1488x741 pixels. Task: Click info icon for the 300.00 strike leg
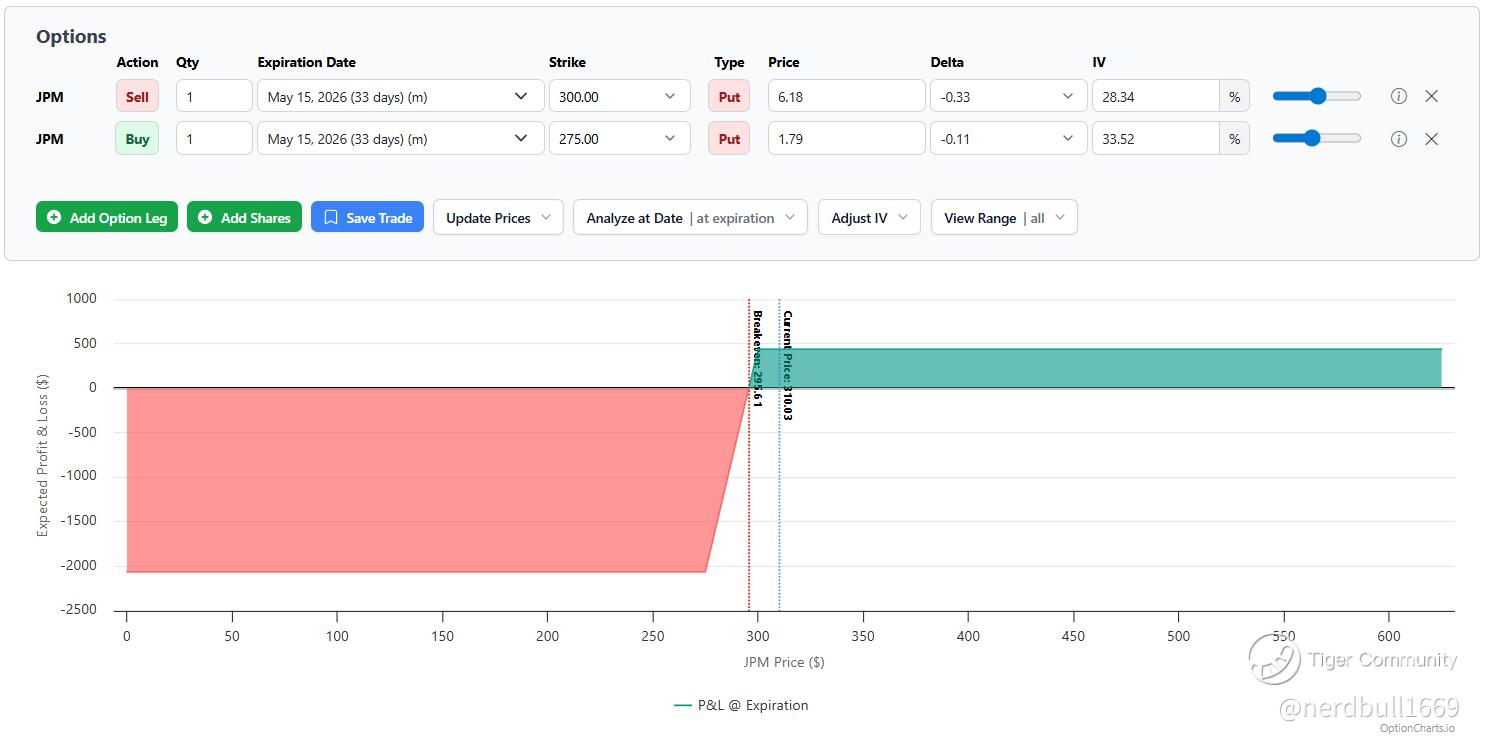(x=1399, y=96)
